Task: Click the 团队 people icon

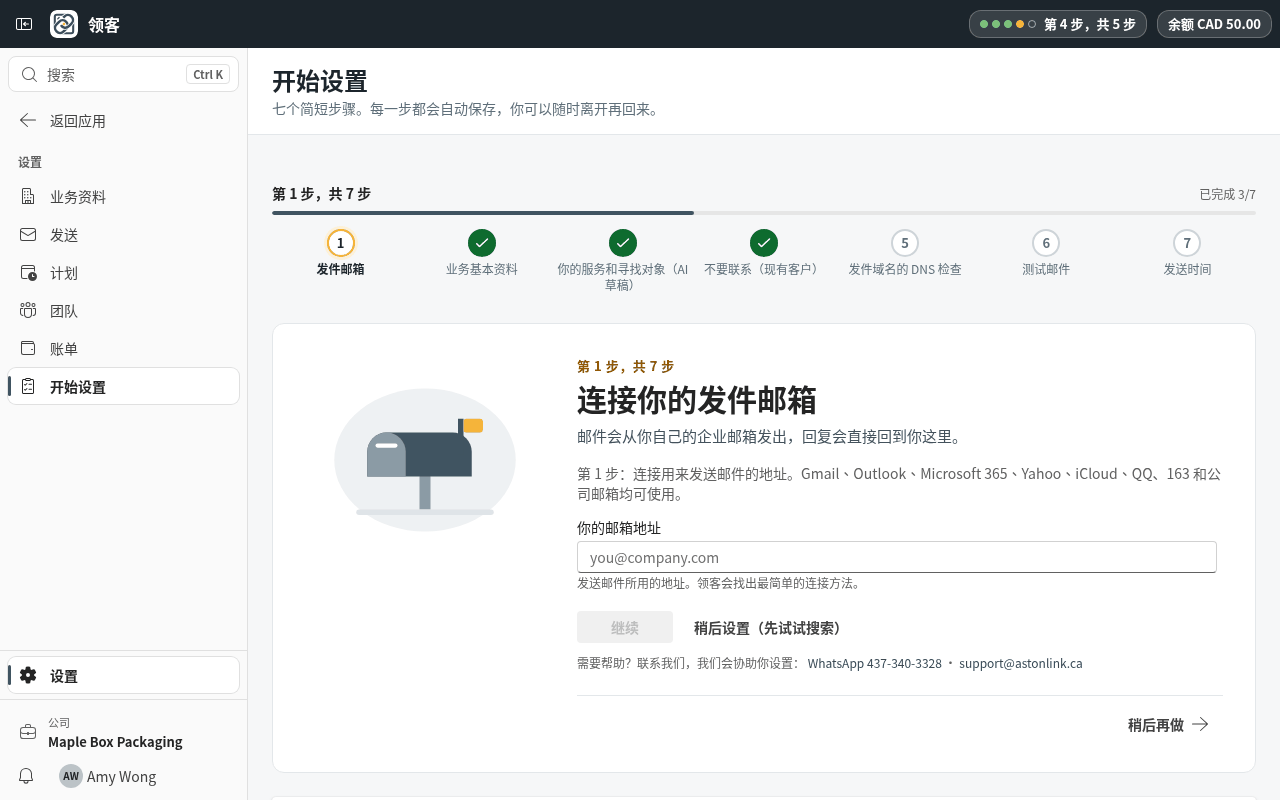Action: 28,311
